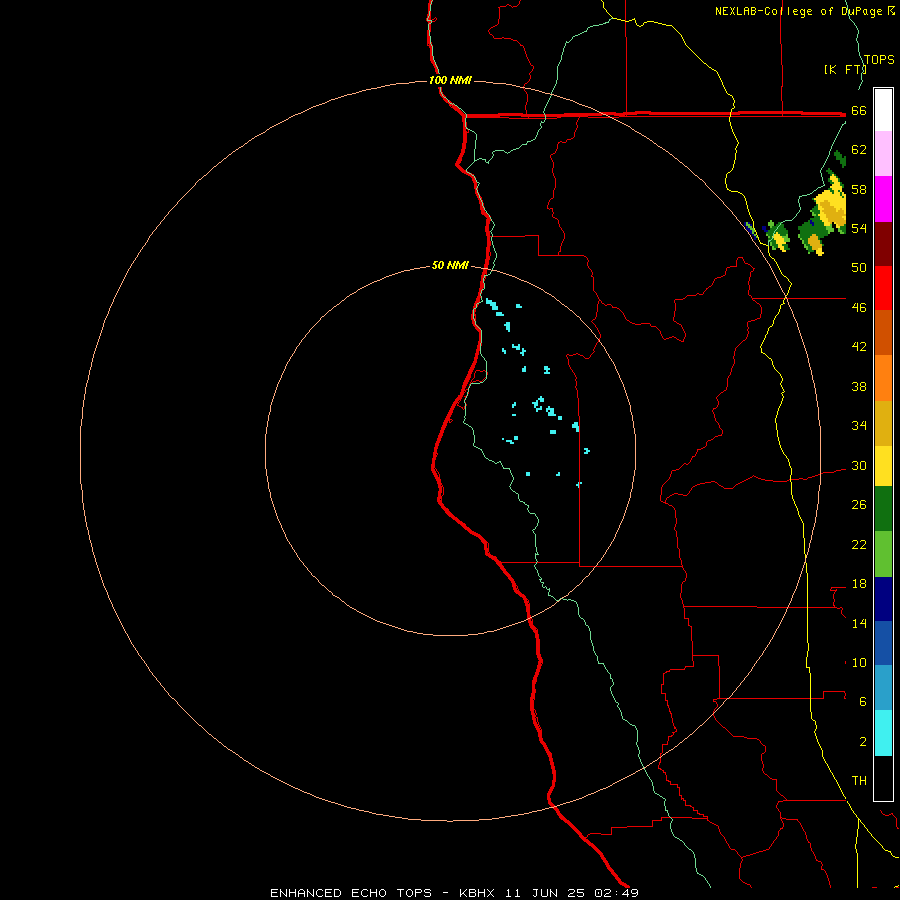Click the legend value 34
900x900 pixels.
[x=859, y=425]
